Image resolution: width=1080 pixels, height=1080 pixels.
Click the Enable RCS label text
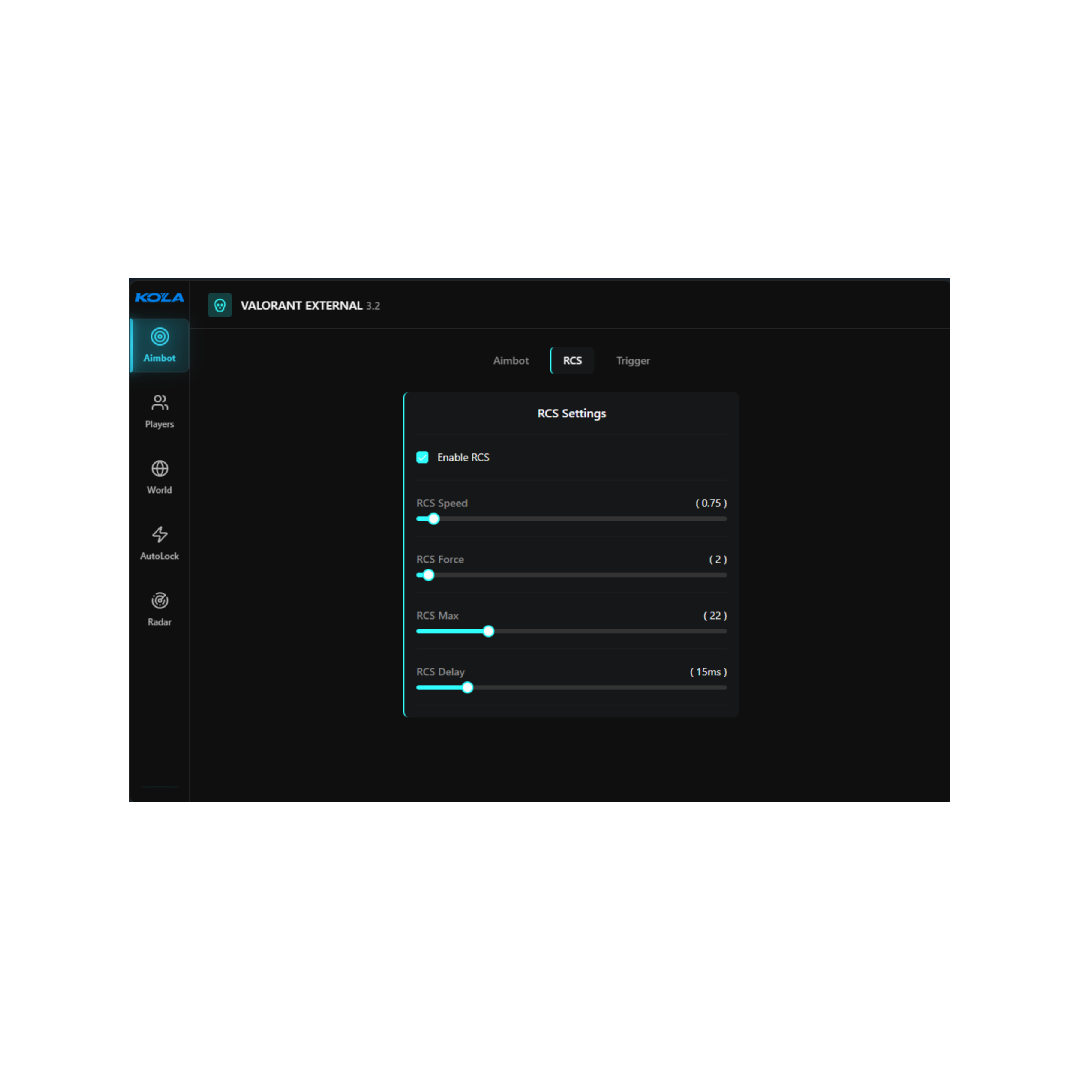463,457
